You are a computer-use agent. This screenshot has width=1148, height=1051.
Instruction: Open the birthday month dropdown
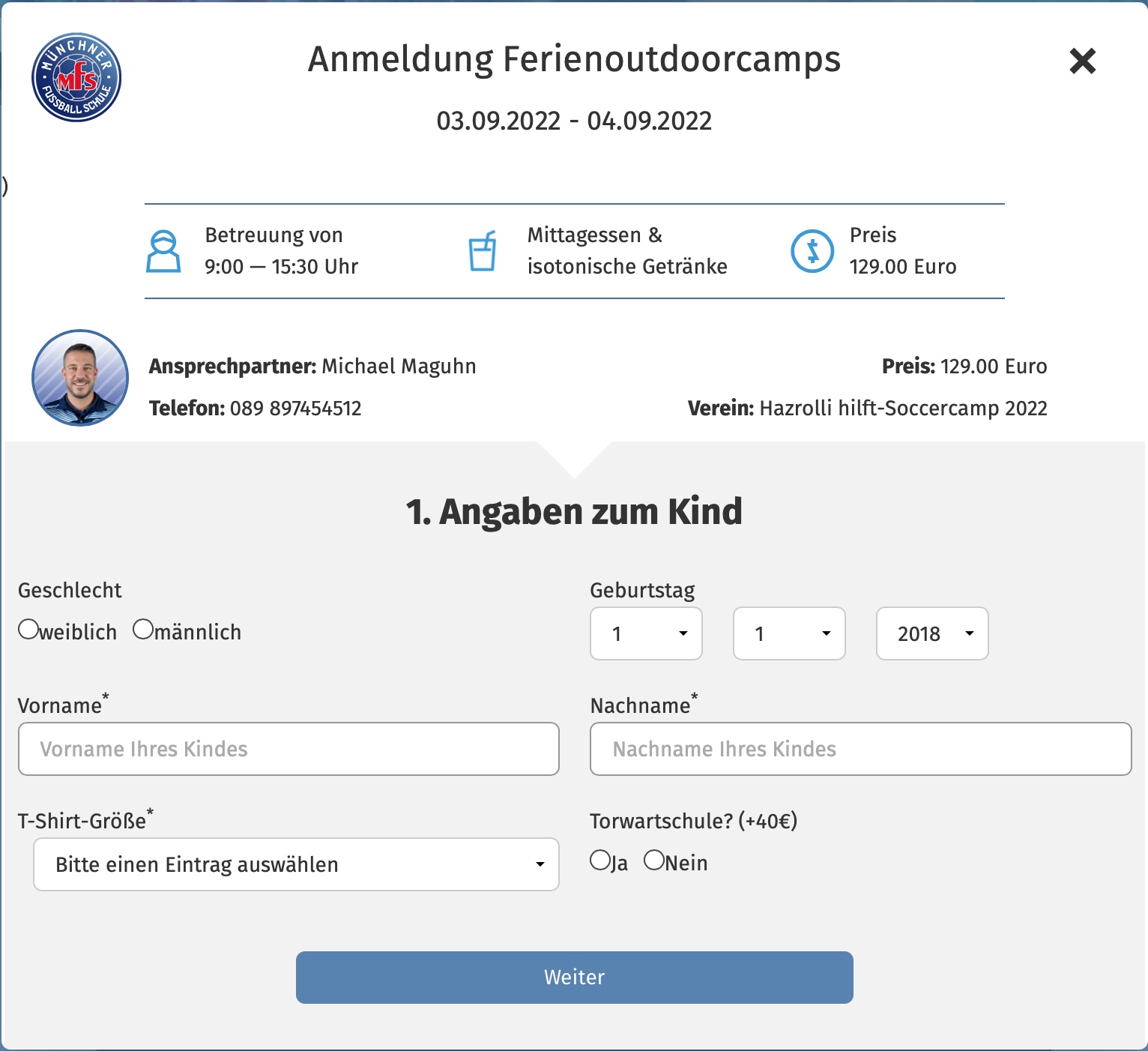coord(789,633)
